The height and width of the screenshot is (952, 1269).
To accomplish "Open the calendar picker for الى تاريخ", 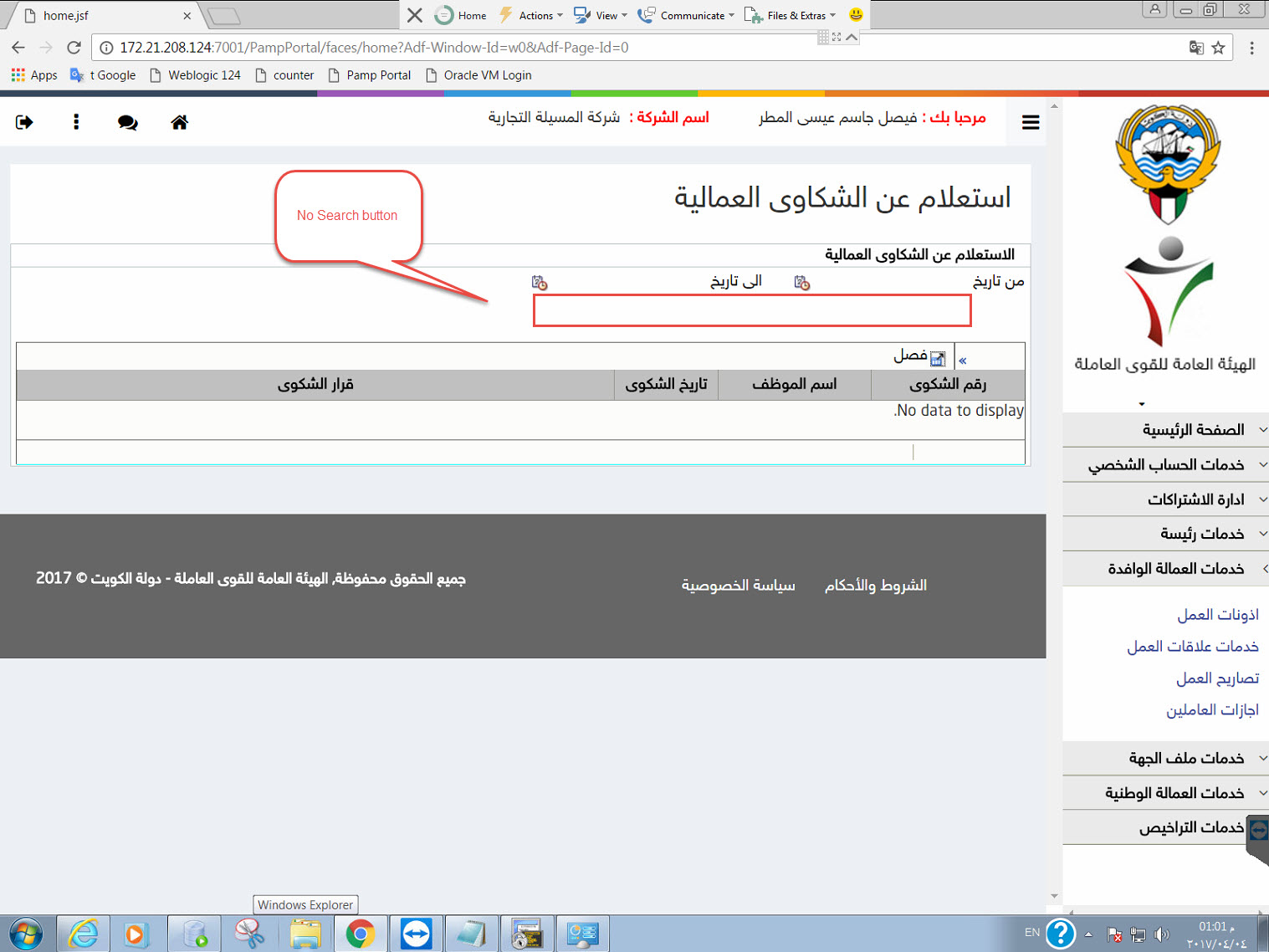I will click(x=540, y=283).
